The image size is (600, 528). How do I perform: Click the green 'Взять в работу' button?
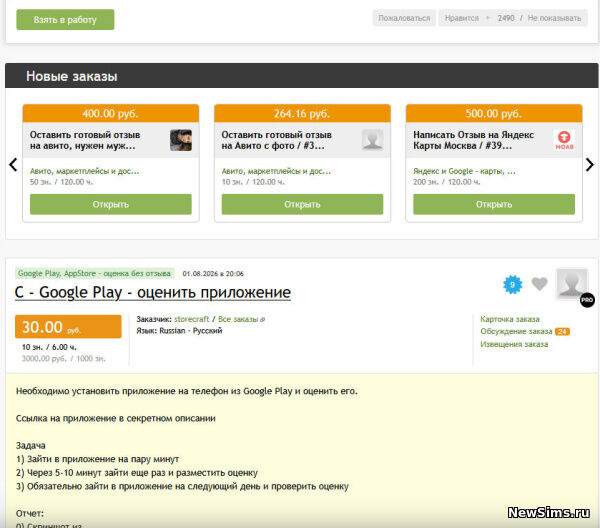65,20
